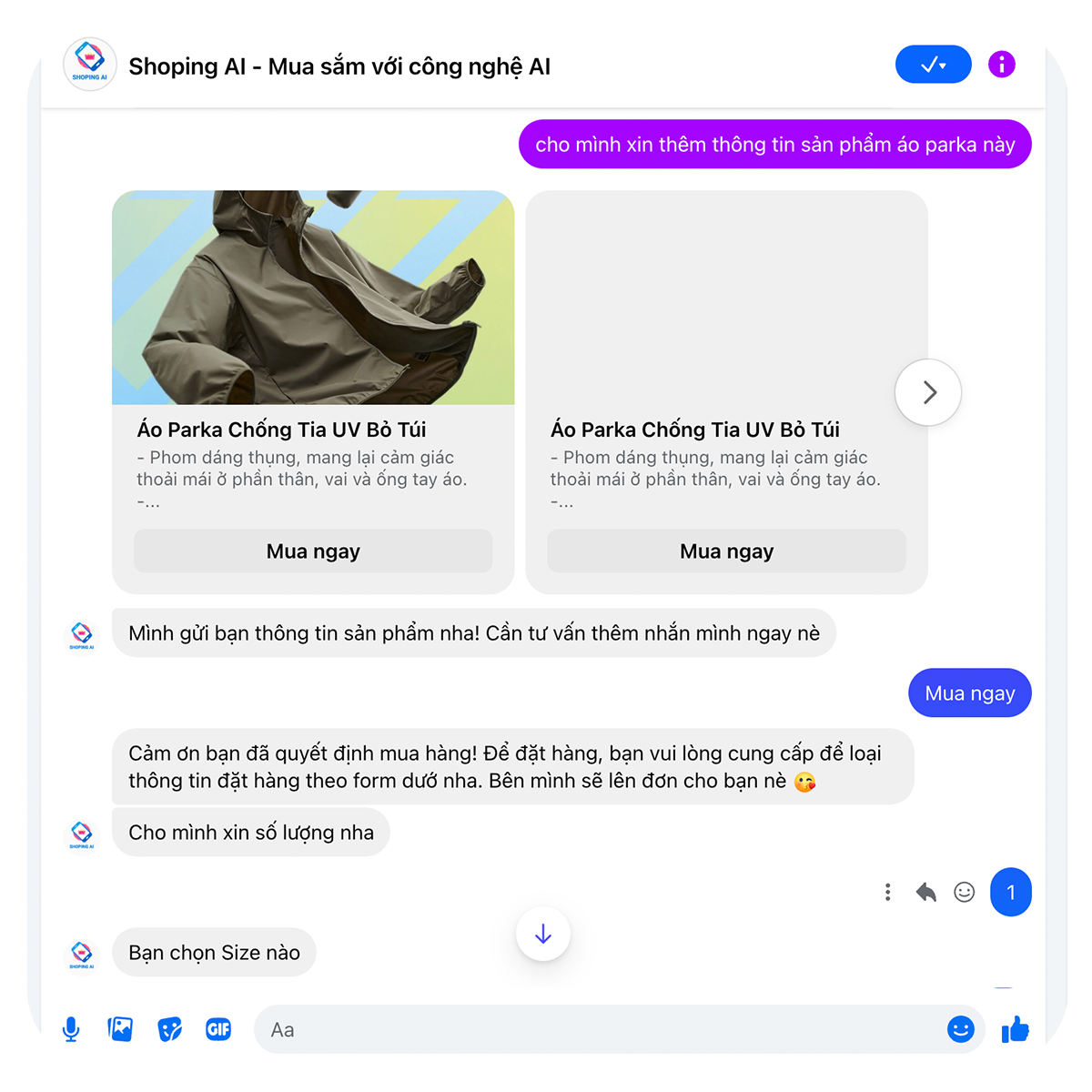This screenshot has height=1092, width=1092.
Task: Open the parka jacket product image
Action: (313, 298)
